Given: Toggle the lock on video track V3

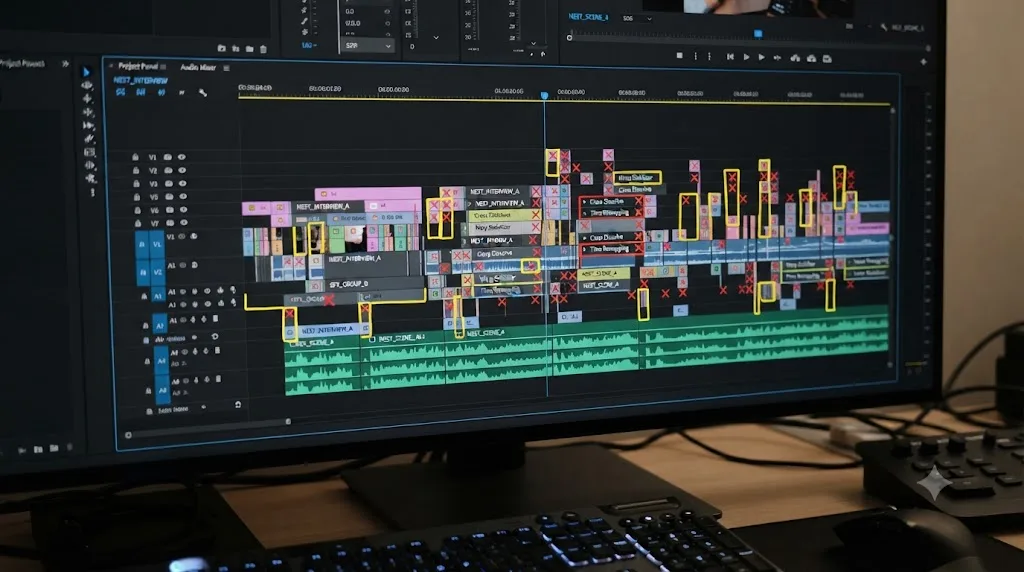Looking at the screenshot, I should coord(136,183).
